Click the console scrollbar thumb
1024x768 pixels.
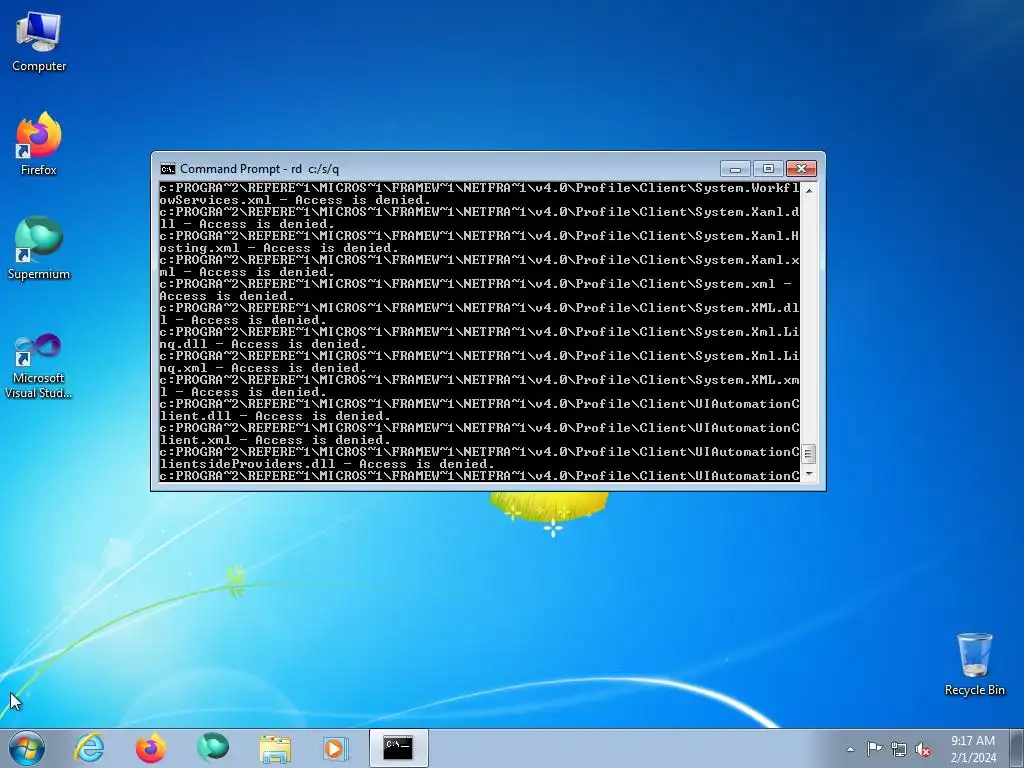[x=808, y=453]
